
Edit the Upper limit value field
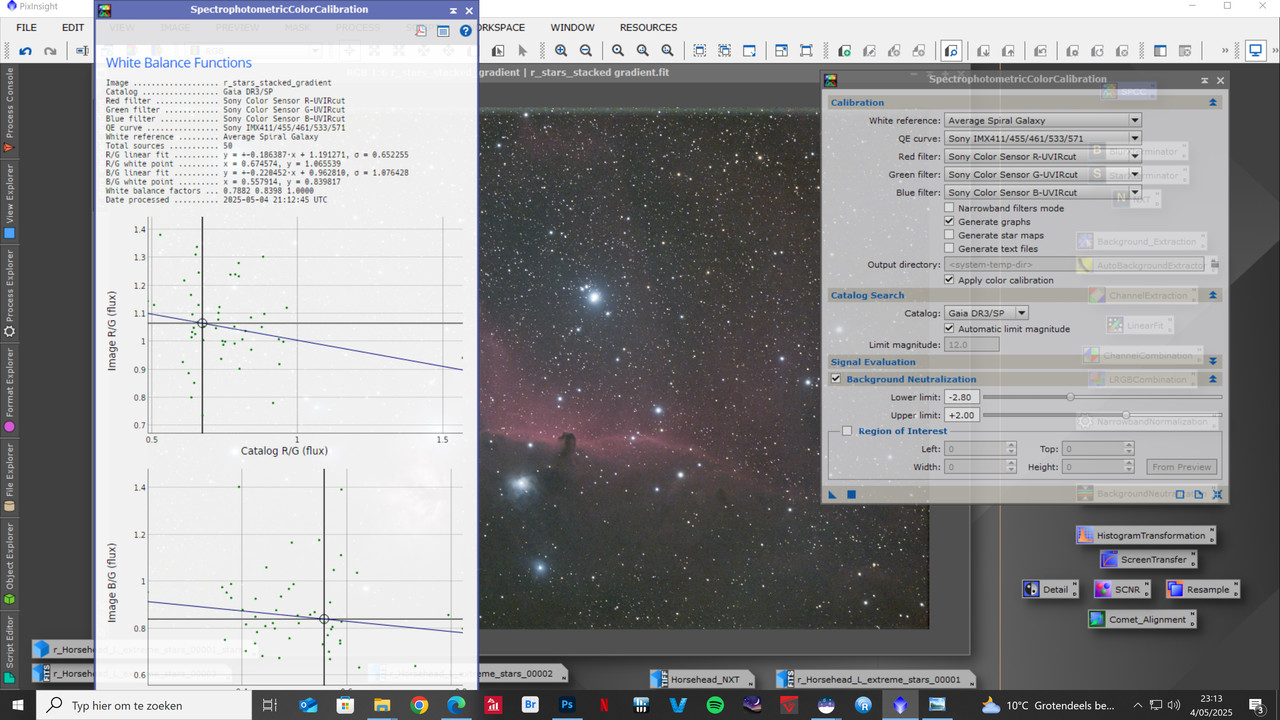tap(960, 414)
